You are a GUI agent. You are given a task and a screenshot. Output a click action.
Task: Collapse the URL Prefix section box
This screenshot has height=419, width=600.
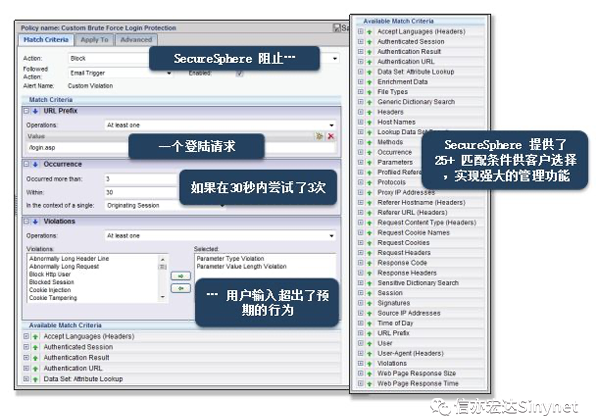click(x=28, y=110)
